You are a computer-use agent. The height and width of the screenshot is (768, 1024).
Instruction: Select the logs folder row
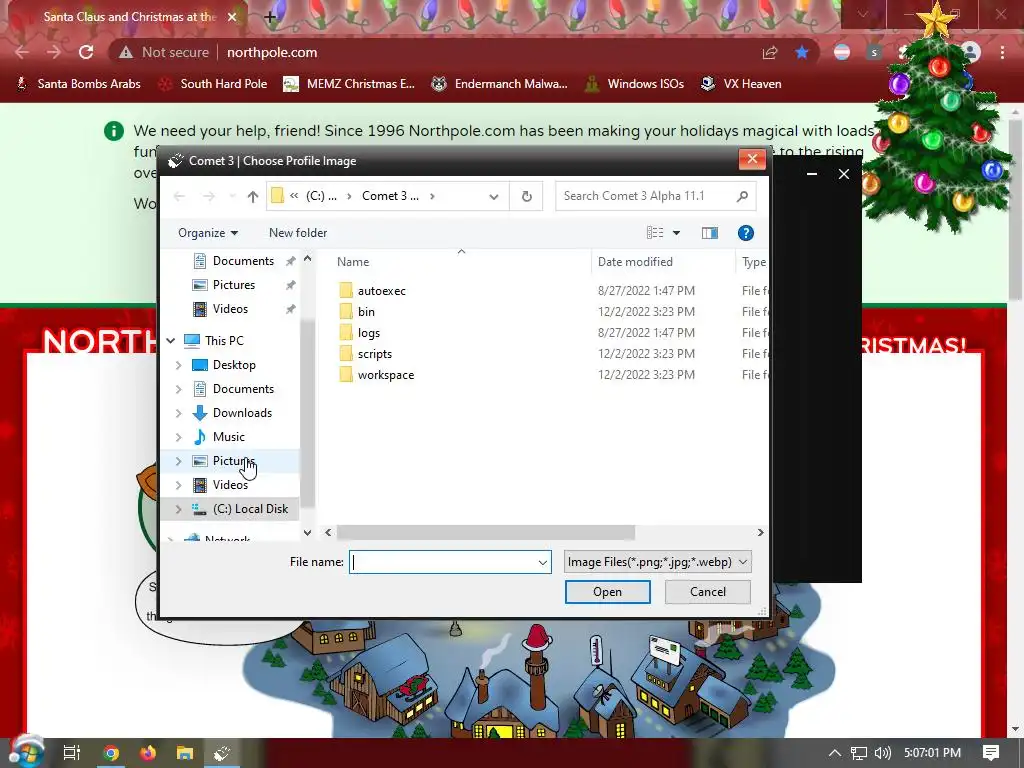pyautogui.click(x=368, y=332)
